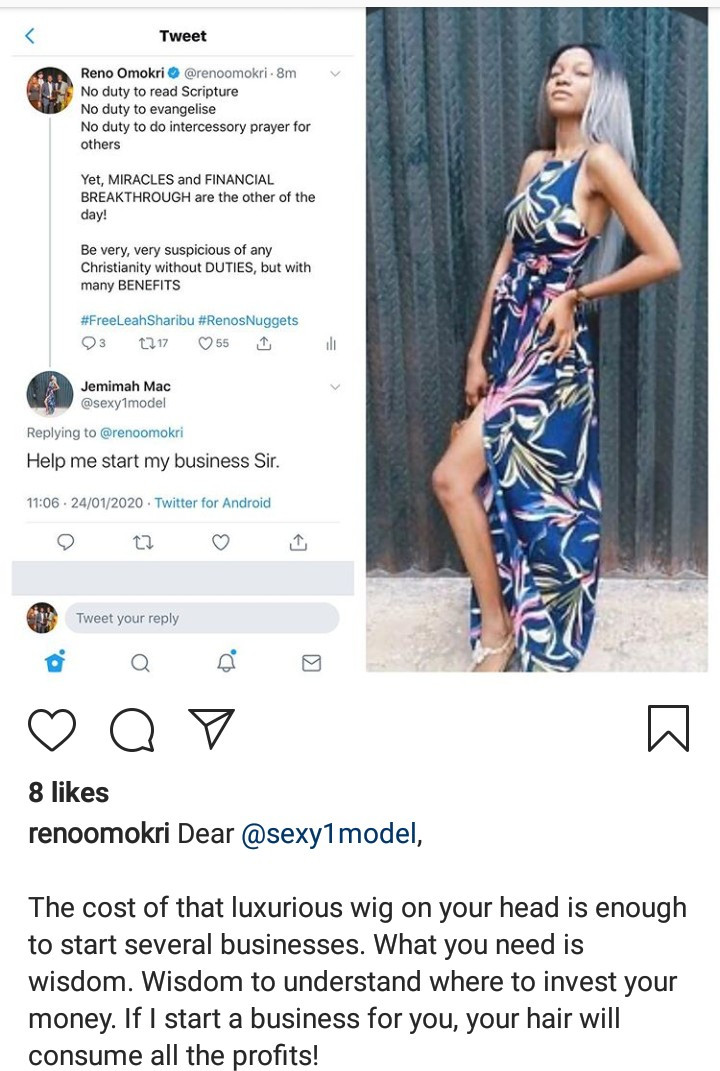Open @sexy1model mention in caption
This screenshot has height=1071, width=720.
click(328, 835)
